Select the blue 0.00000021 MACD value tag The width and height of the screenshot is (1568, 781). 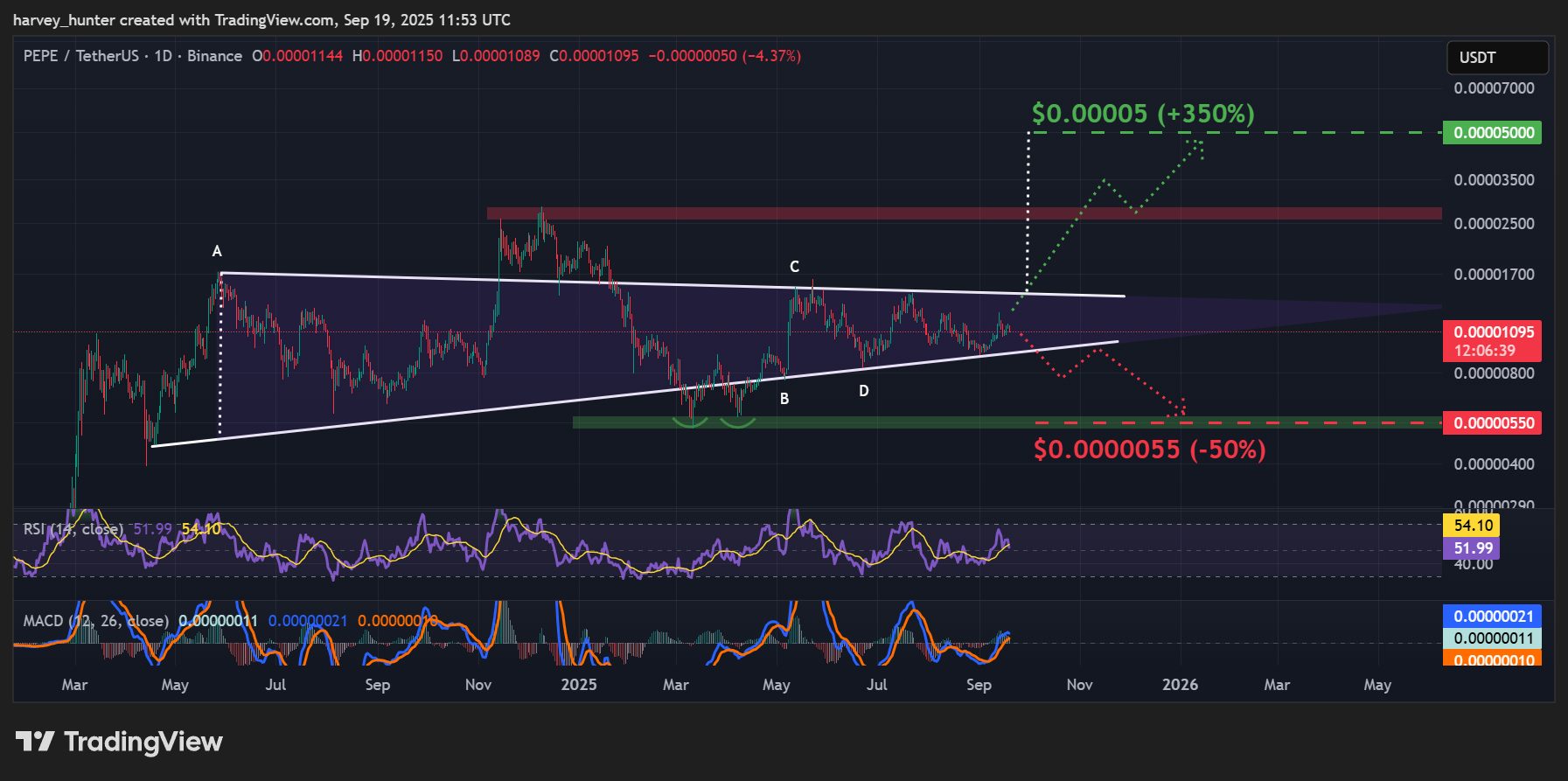pos(1492,617)
